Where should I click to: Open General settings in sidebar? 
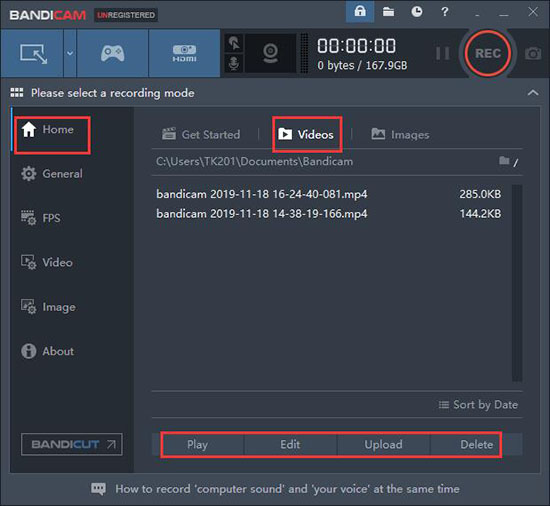[x=52, y=174]
